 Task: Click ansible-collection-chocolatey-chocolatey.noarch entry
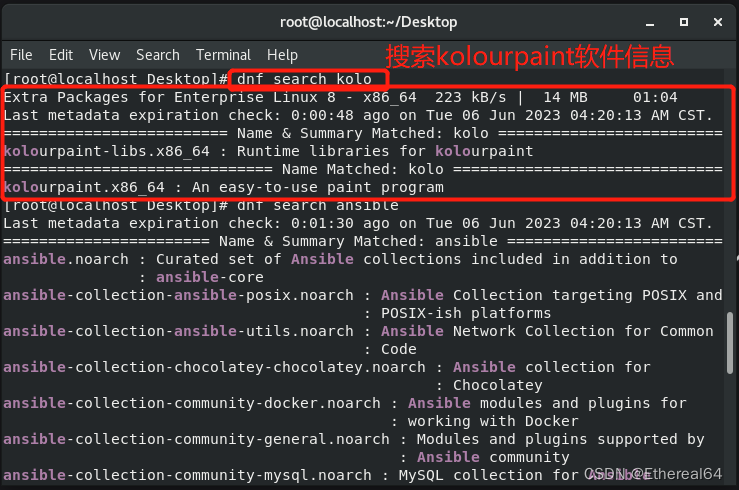pyautogui.click(x=327, y=367)
